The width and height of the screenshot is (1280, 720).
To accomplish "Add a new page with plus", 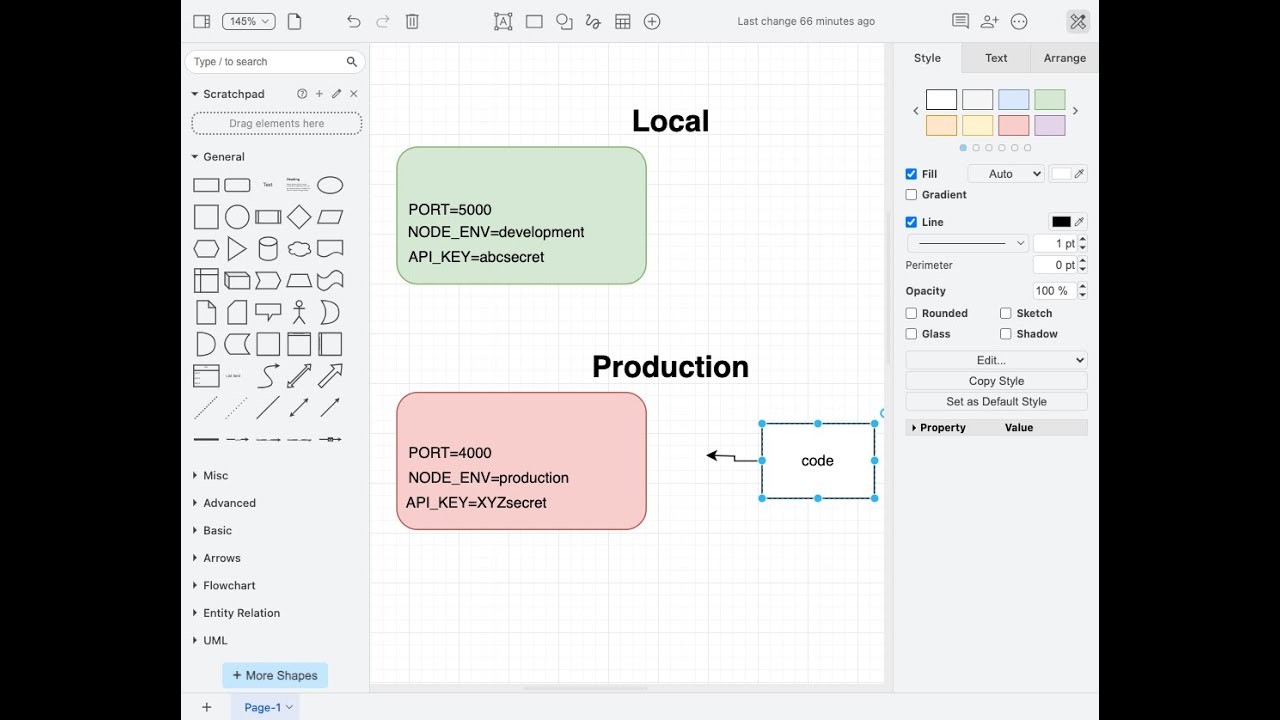I will coord(207,707).
